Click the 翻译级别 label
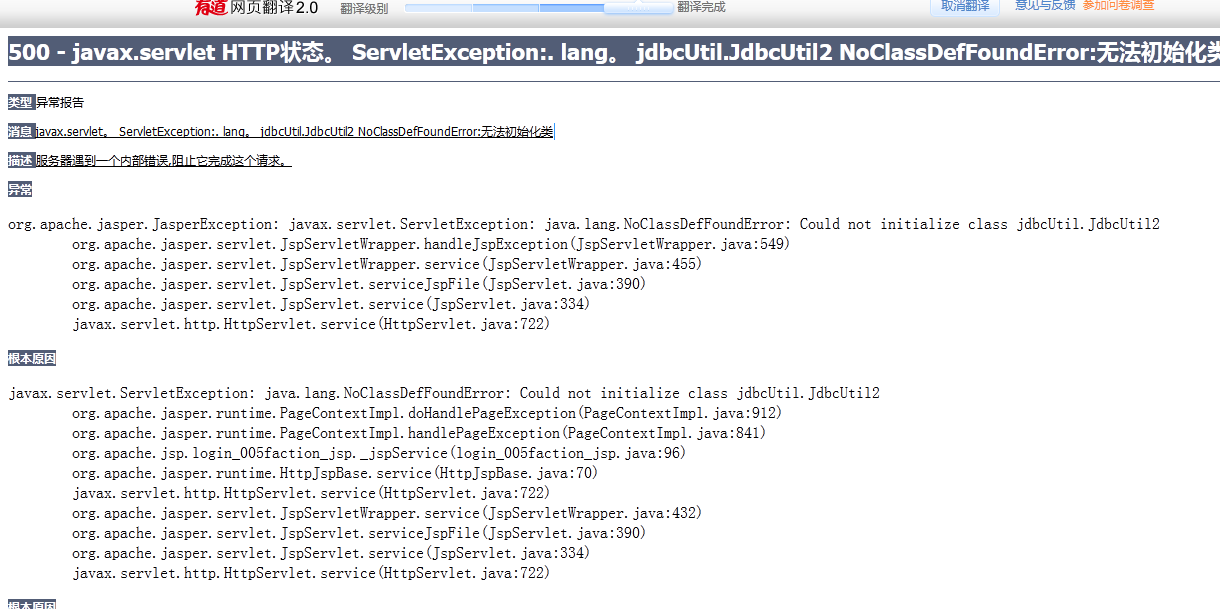 pos(364,8)
